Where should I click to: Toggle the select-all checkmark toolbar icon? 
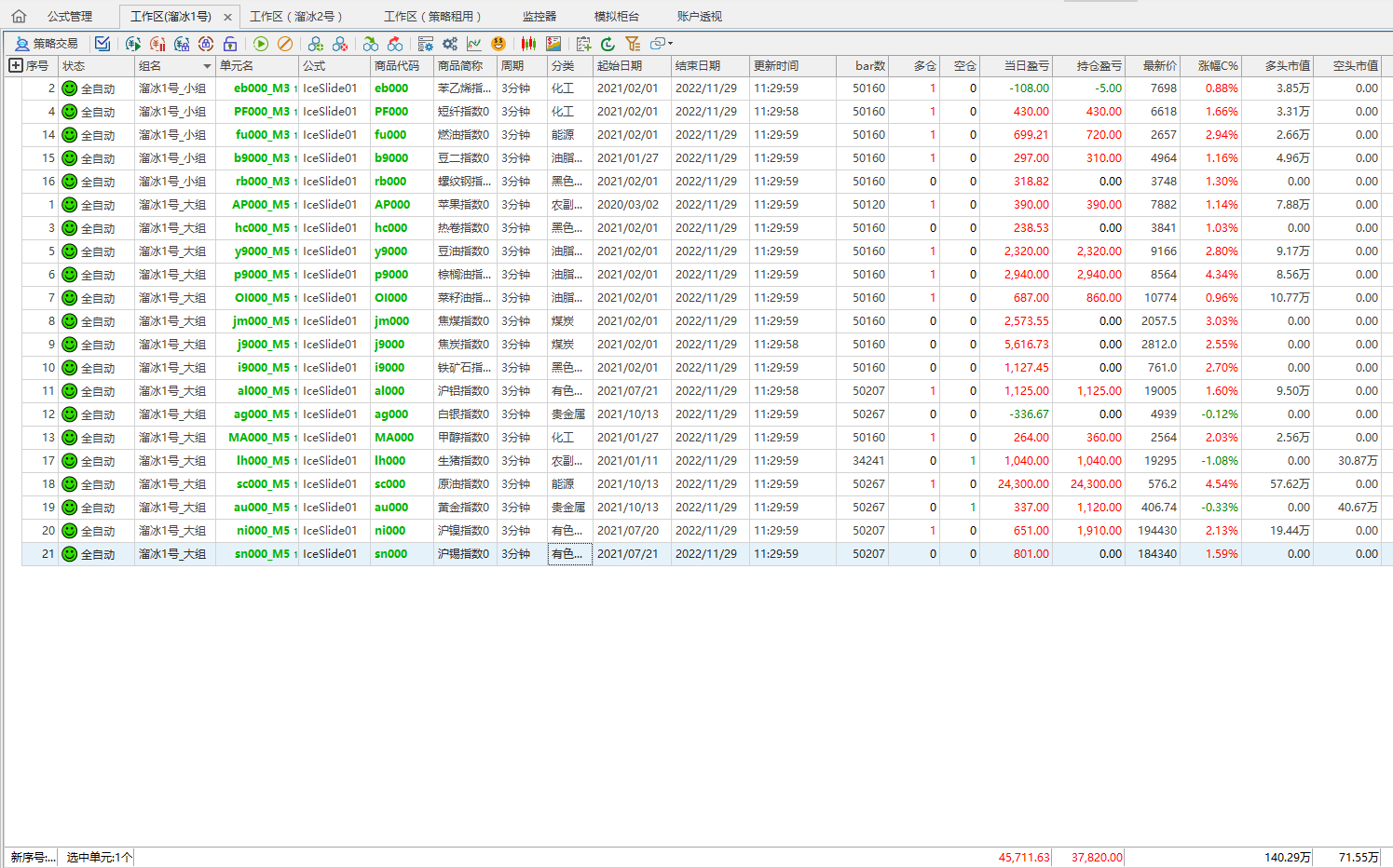tap(102, 44)
